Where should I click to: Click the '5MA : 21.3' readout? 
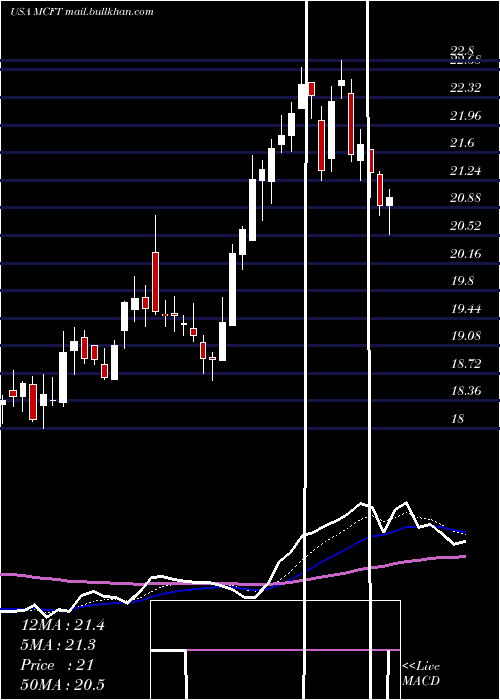pos(58,645)
